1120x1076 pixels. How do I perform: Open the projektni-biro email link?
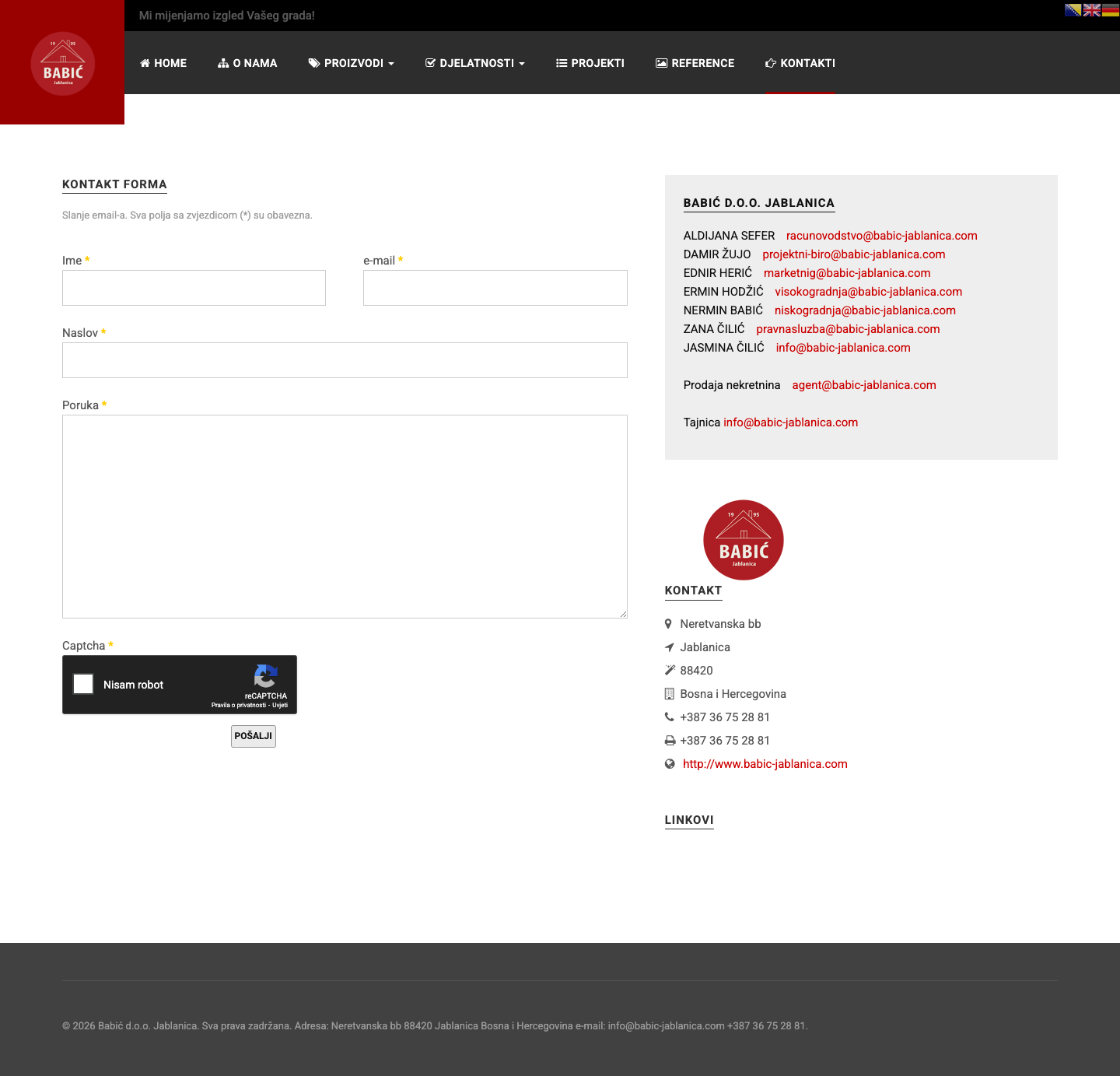coord(854,254)
